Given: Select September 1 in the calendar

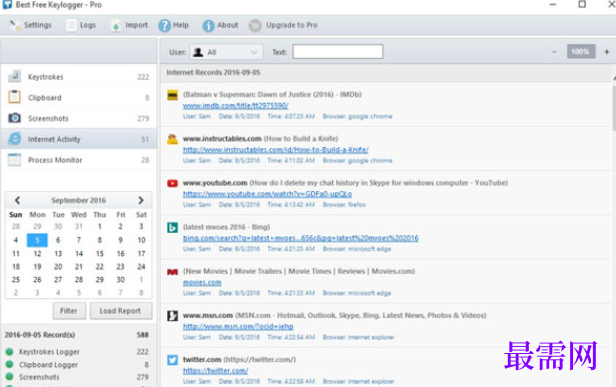Looking at the screenshot, I should point(99,226).
